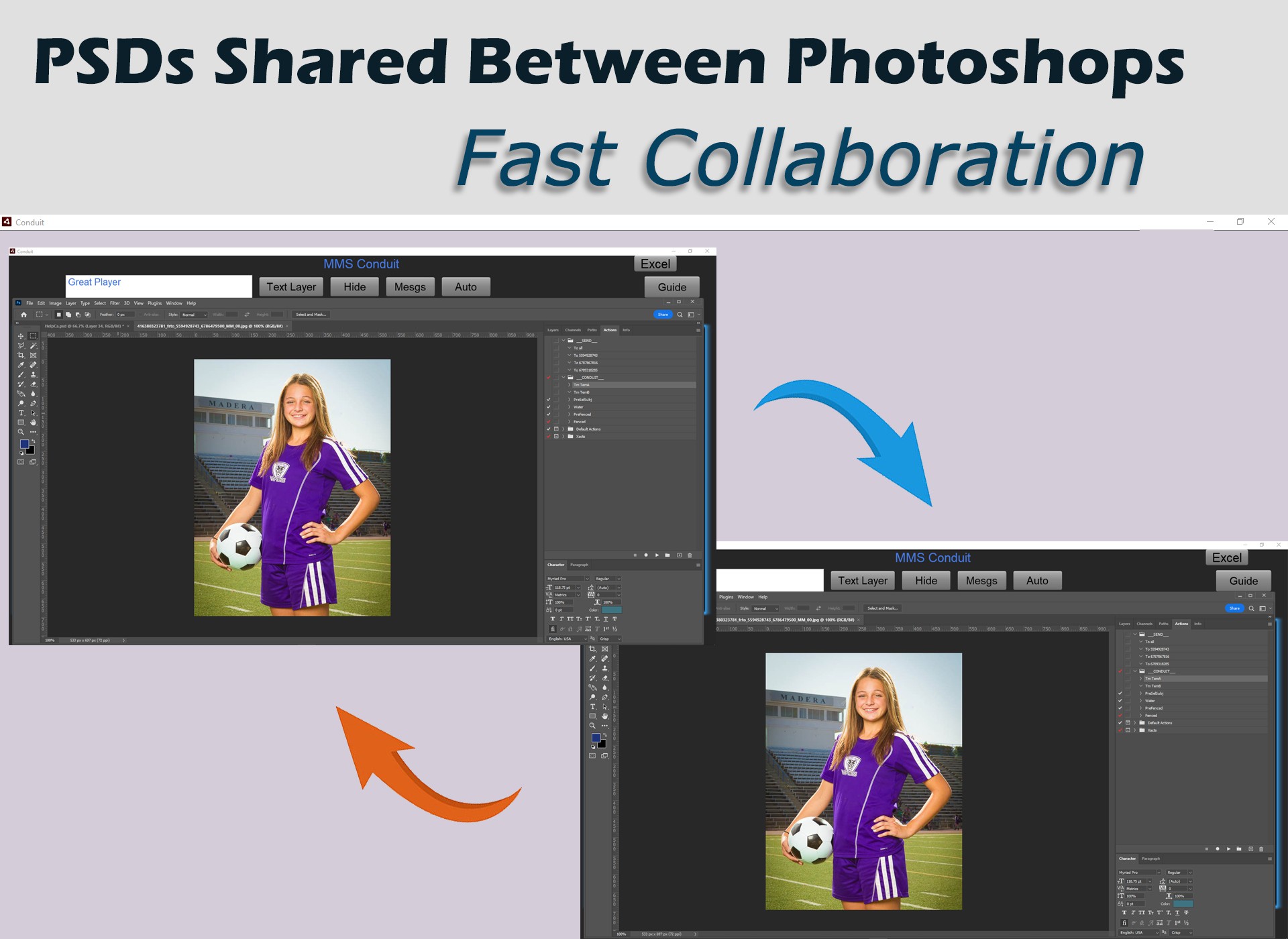The image size is (1288, 939).
Task: Click Play action icon in lower window
Action: click(1228, 849)
